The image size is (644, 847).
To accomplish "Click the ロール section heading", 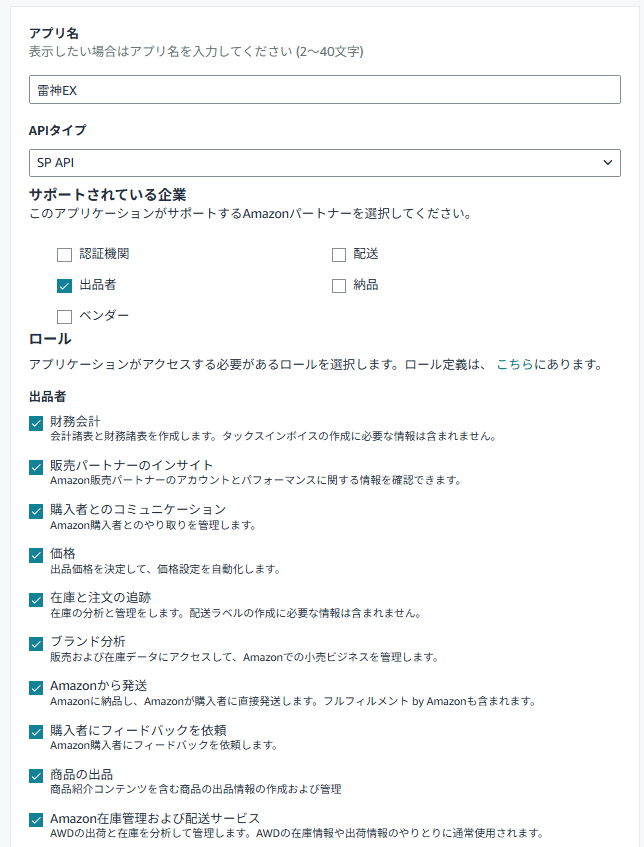I will pos(50,339).
